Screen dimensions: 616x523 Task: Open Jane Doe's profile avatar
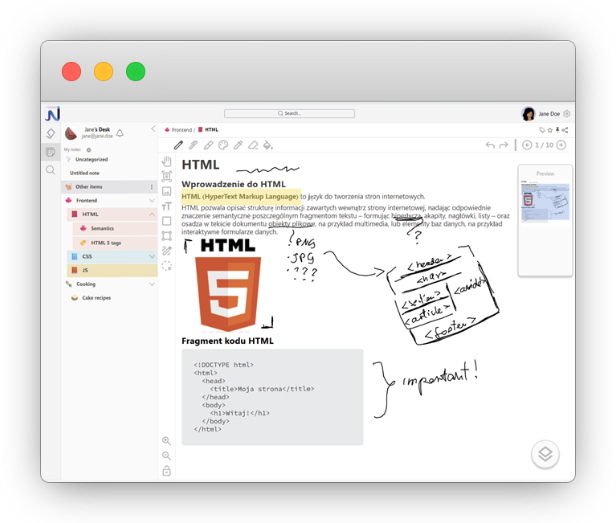coord(528,114)
